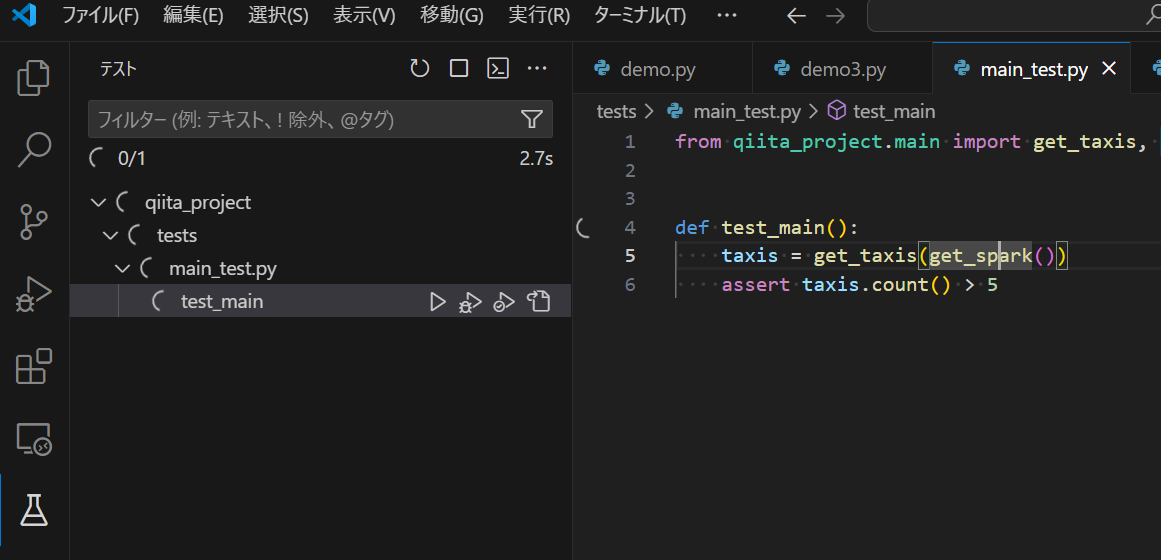Open the Run and Debug view
Screen dimensions: 1161x560
pos(34,295)
